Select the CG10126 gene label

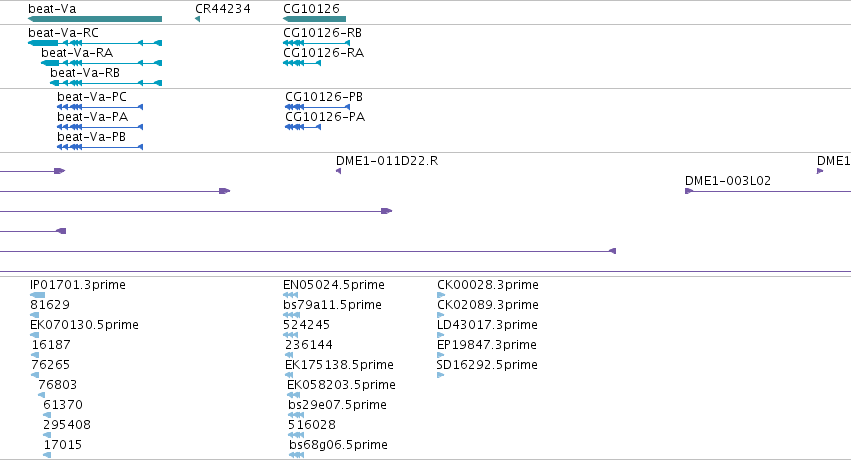[x=312, y=9]
